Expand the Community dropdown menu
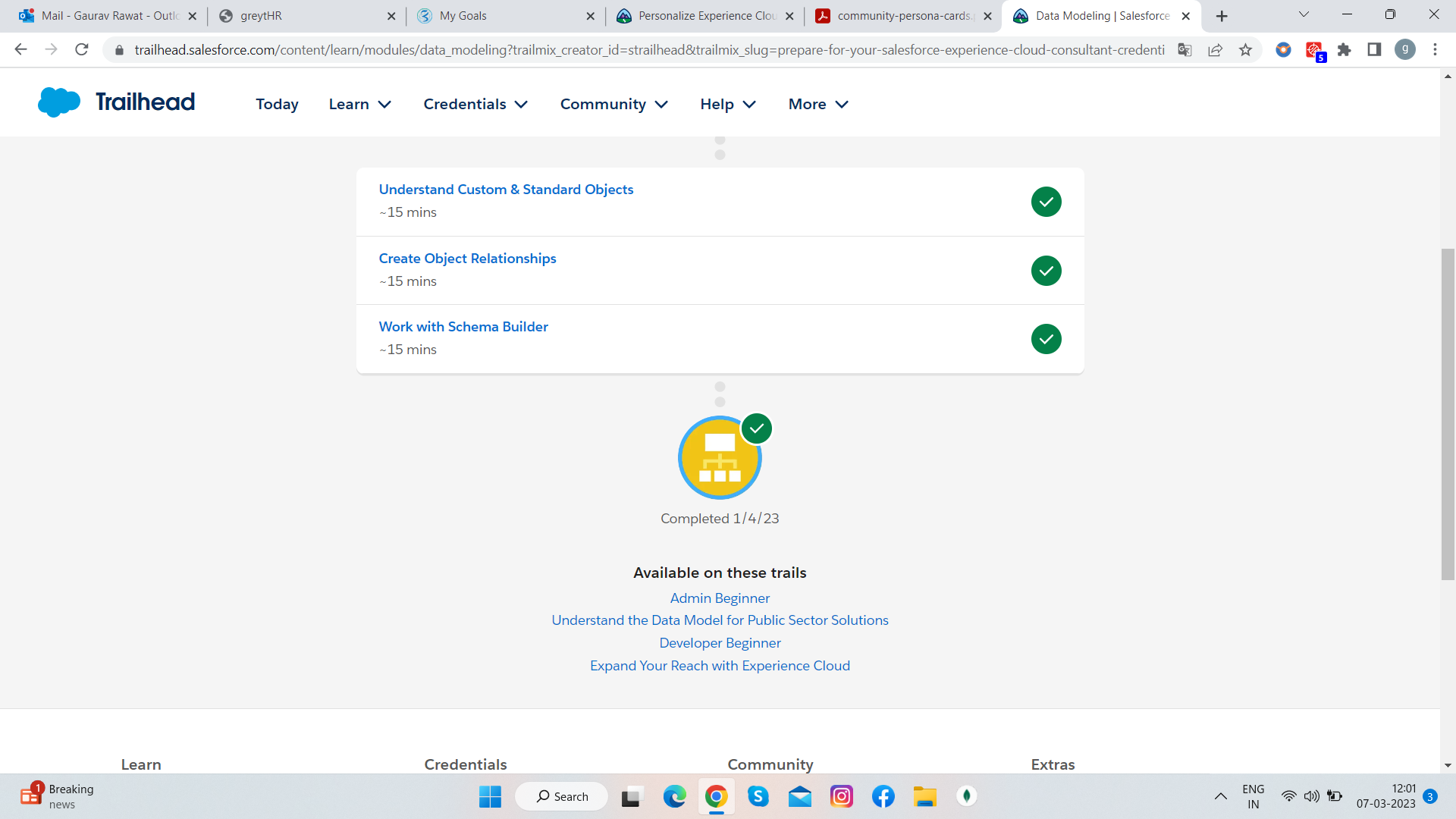Image resolution: width=1456 pixels, height=819 pixels. [614, 104]
